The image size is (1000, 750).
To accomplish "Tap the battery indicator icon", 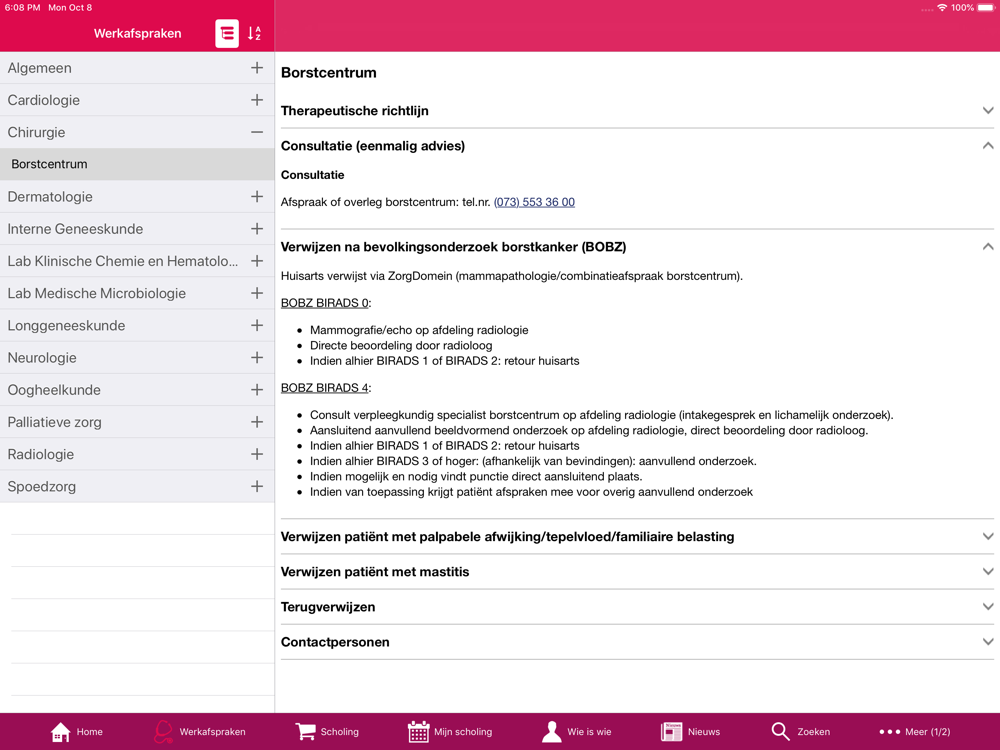I will (x=987, y=8).
